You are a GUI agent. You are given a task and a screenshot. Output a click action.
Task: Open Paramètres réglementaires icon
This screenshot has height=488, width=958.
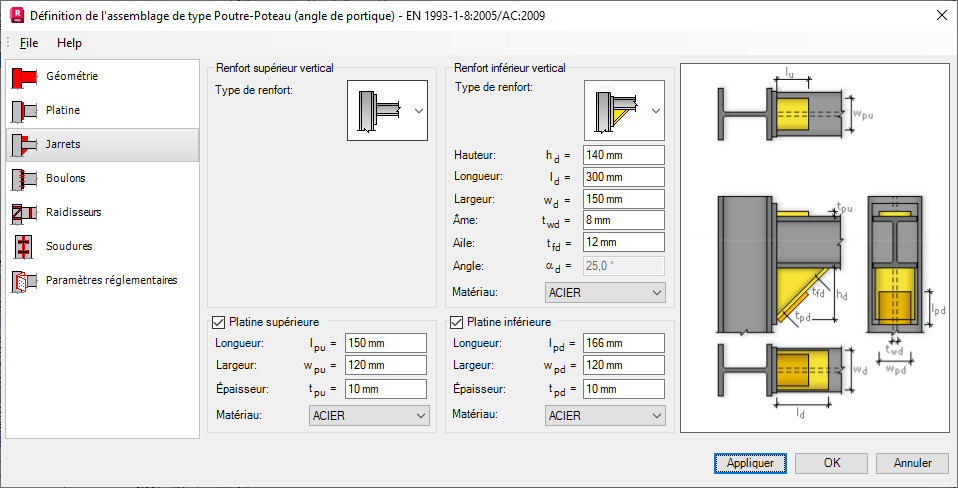click(x=23, y=281)
